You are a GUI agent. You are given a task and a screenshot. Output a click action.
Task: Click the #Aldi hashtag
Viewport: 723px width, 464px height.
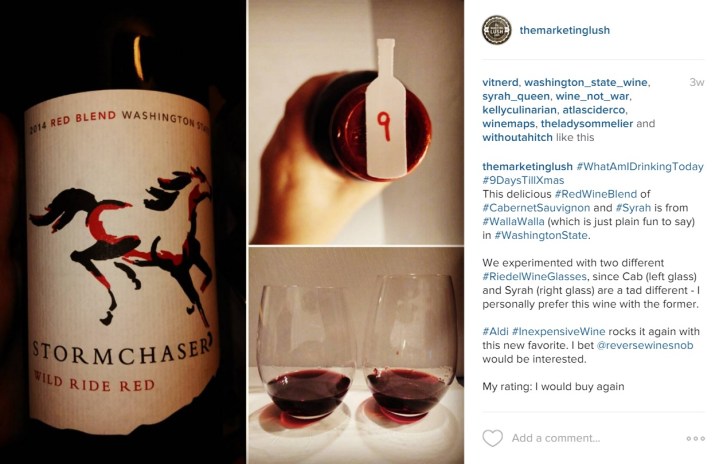tap(496, 332)
